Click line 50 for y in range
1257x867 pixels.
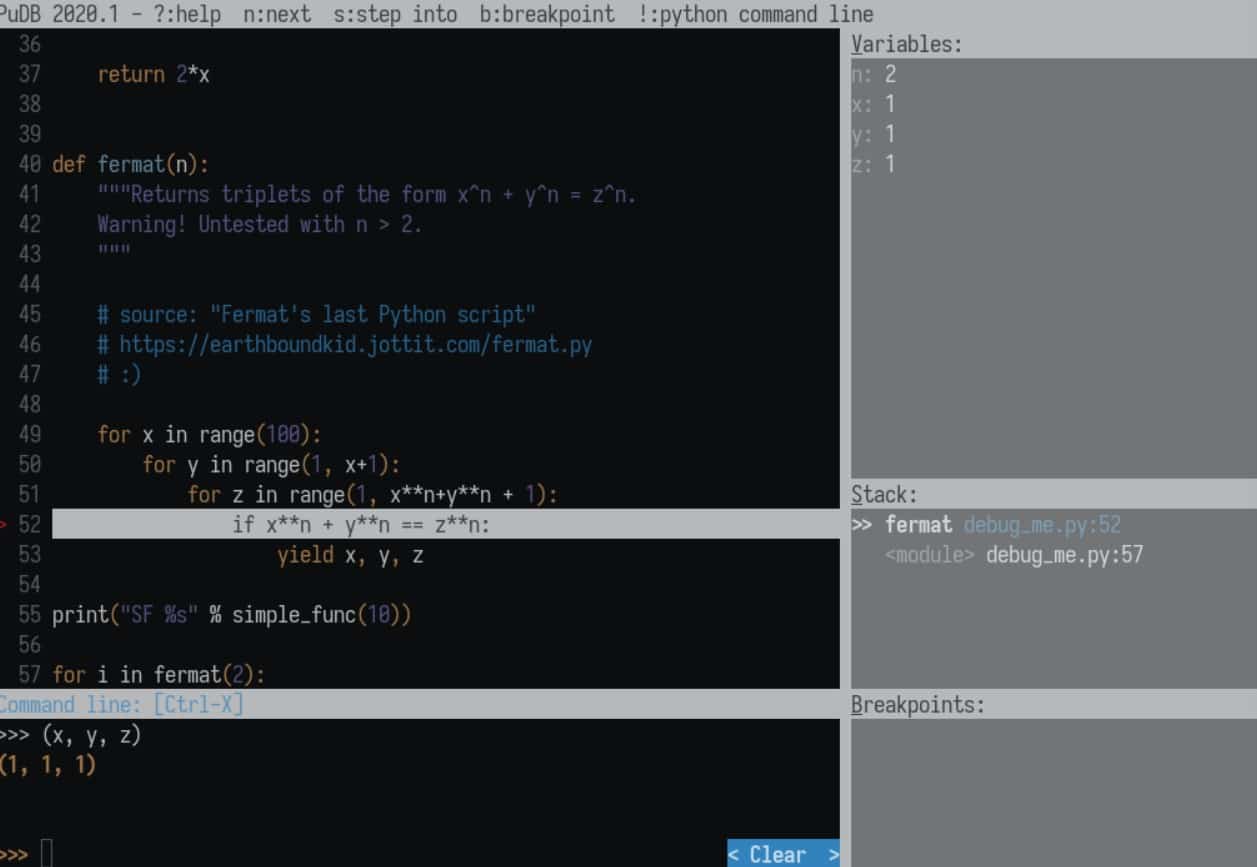click(x=271, y=464)
